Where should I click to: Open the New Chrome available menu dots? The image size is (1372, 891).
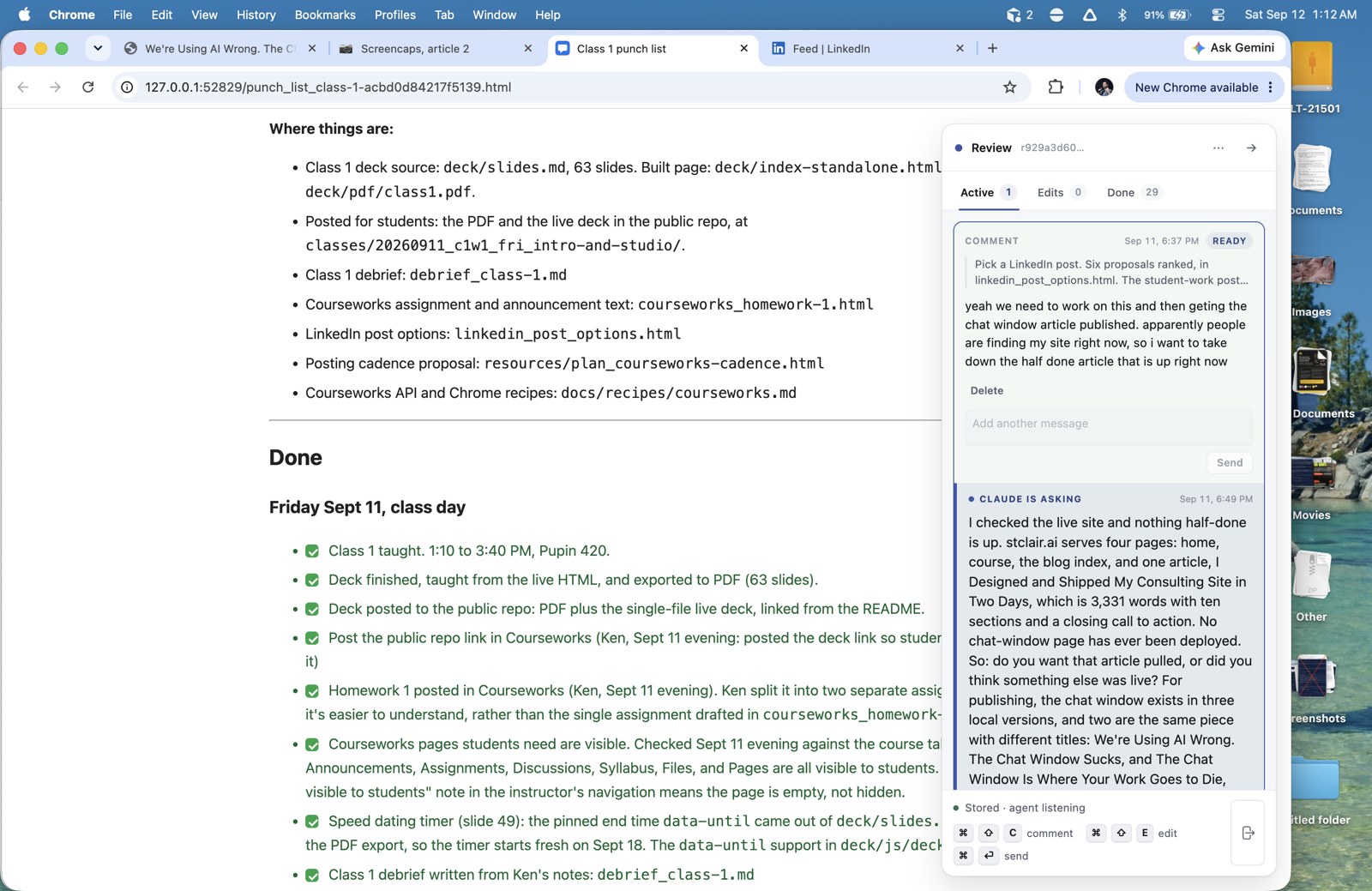[1270, 87]
